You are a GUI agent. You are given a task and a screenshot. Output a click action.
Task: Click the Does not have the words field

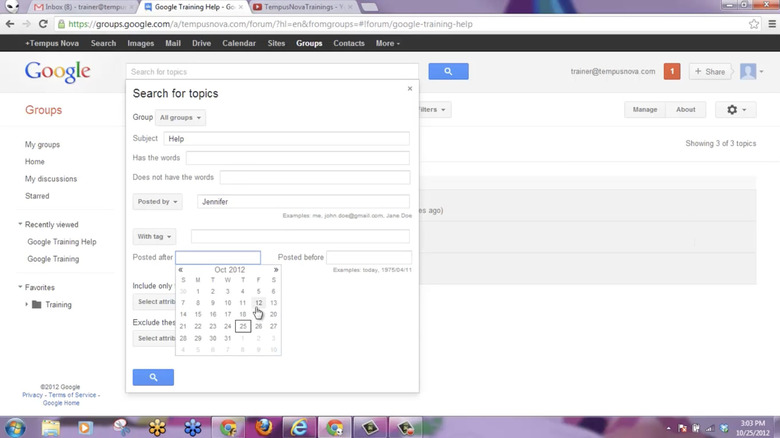click(x=315, y=177)
